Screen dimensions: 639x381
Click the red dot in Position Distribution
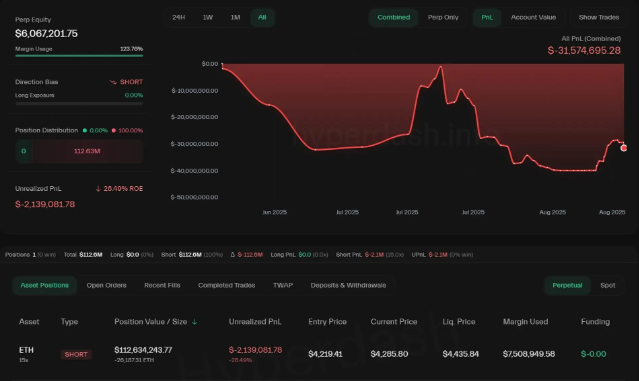(x=114, y=130)
